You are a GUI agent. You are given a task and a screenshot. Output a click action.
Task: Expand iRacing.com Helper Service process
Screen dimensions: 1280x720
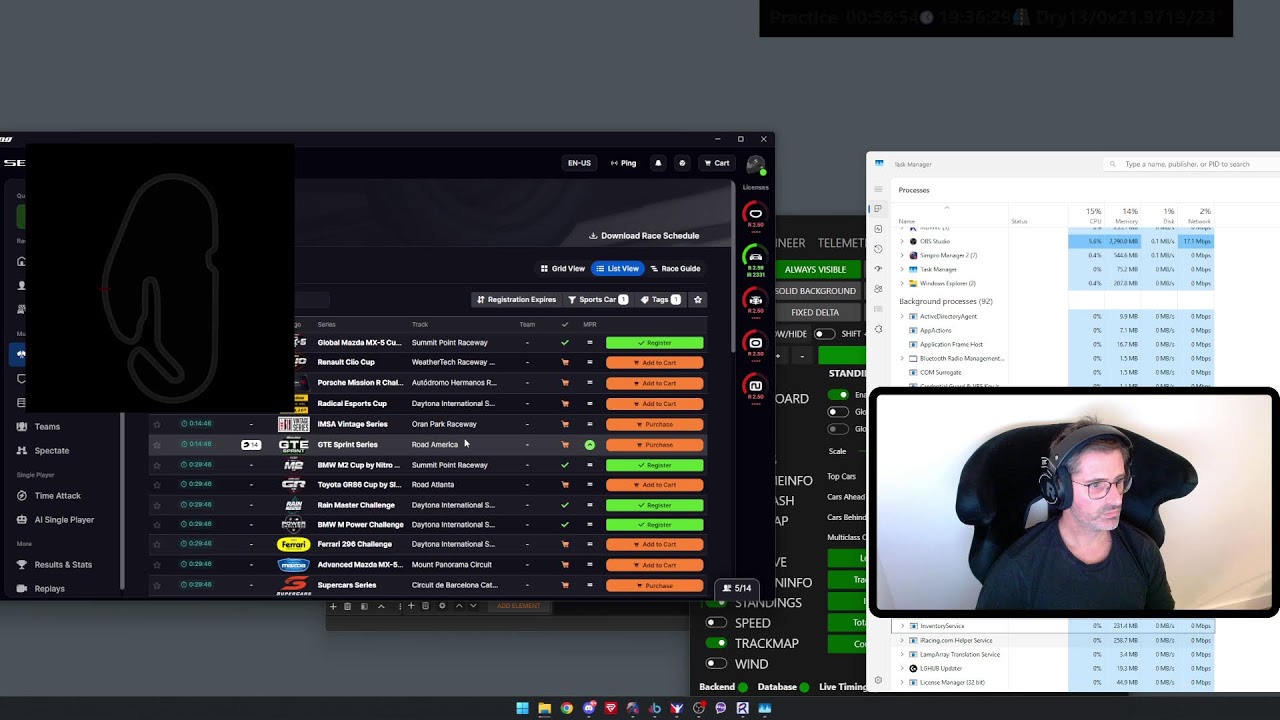coord(902,640)
